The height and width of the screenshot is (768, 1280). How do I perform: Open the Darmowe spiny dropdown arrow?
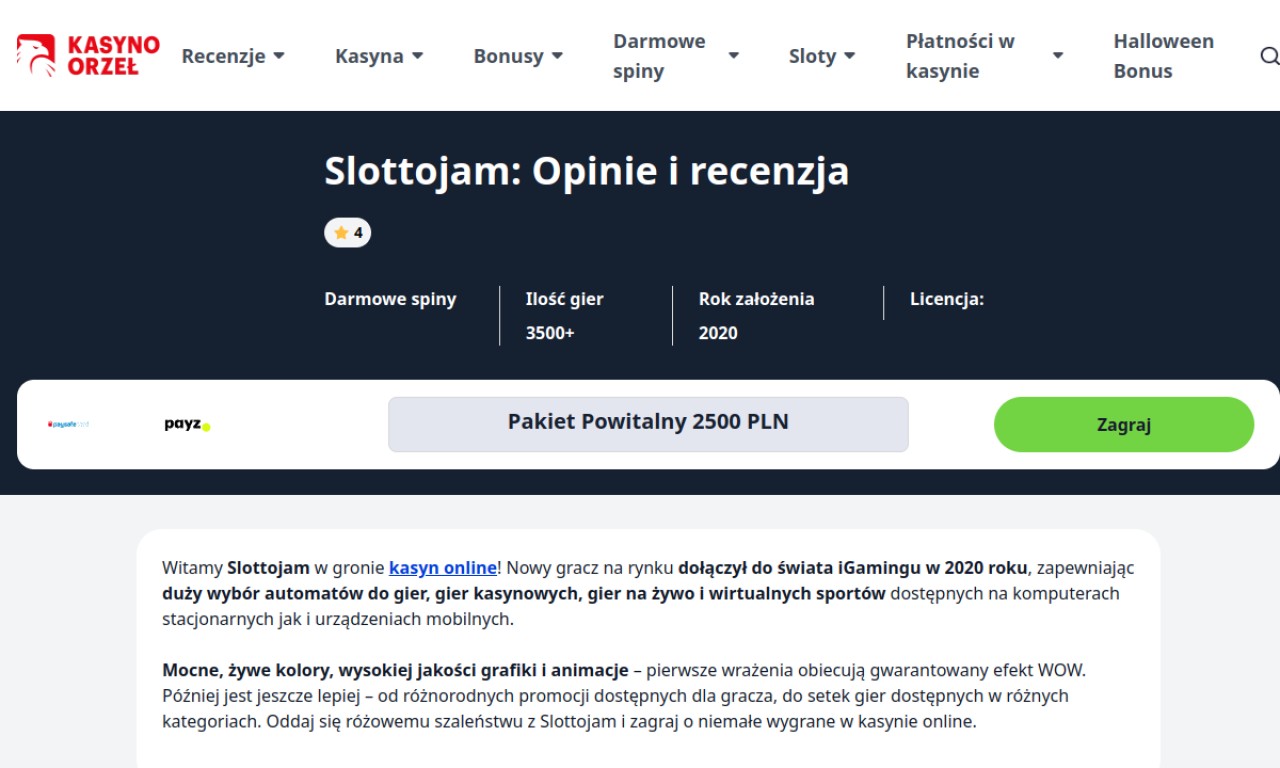click(733, 56)
